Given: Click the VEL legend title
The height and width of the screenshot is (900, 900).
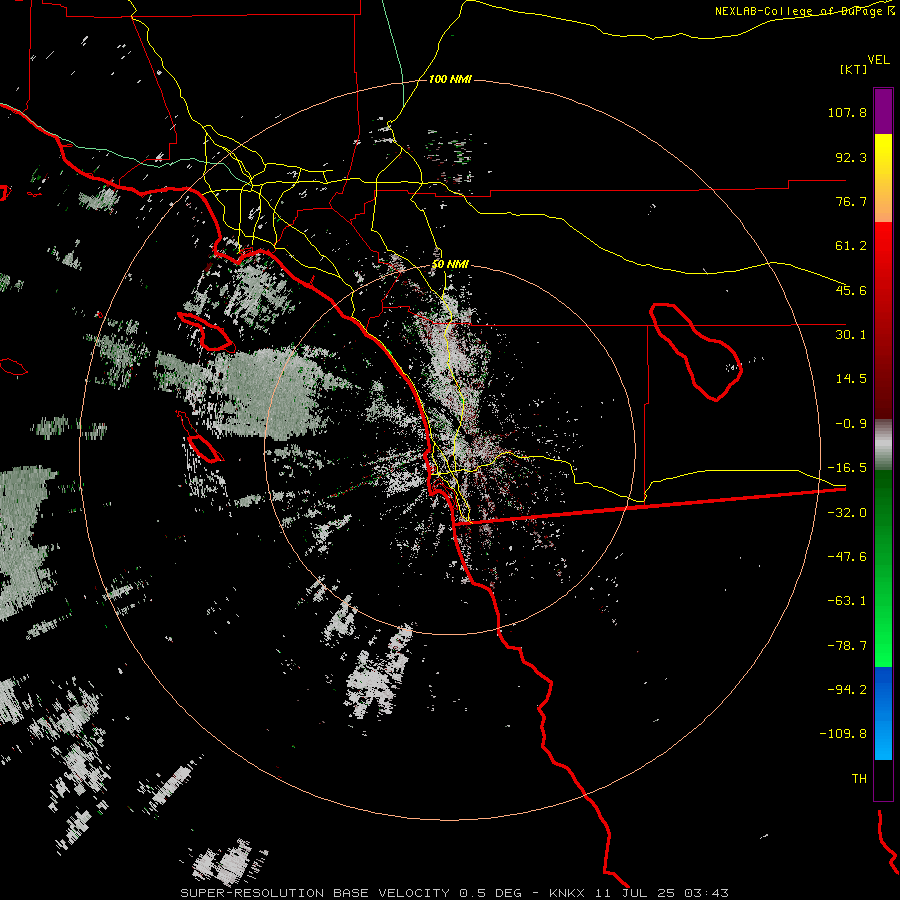Looking at the screenshot, I should point(878,60).
